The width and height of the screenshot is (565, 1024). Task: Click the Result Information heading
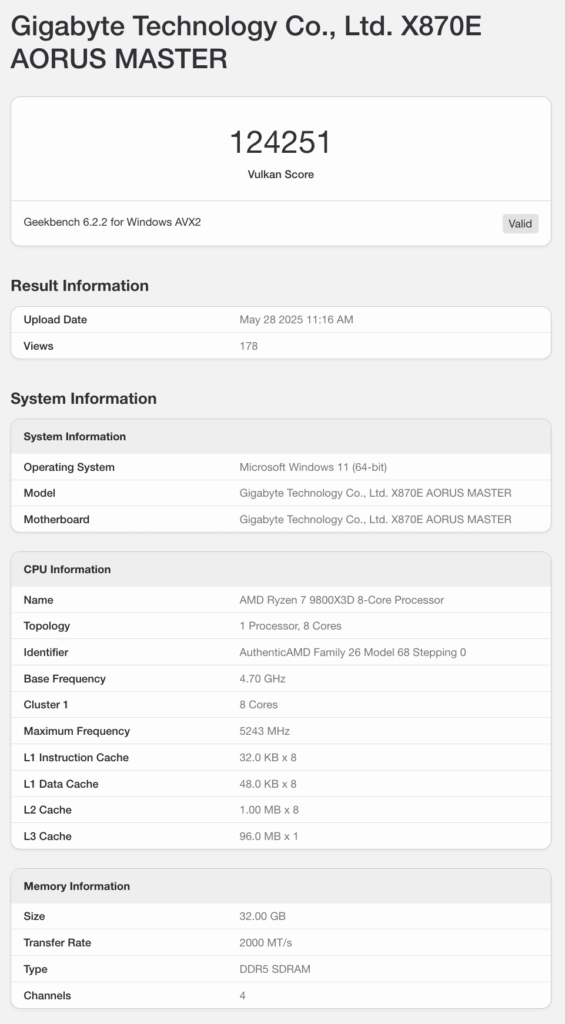point(80,285)
